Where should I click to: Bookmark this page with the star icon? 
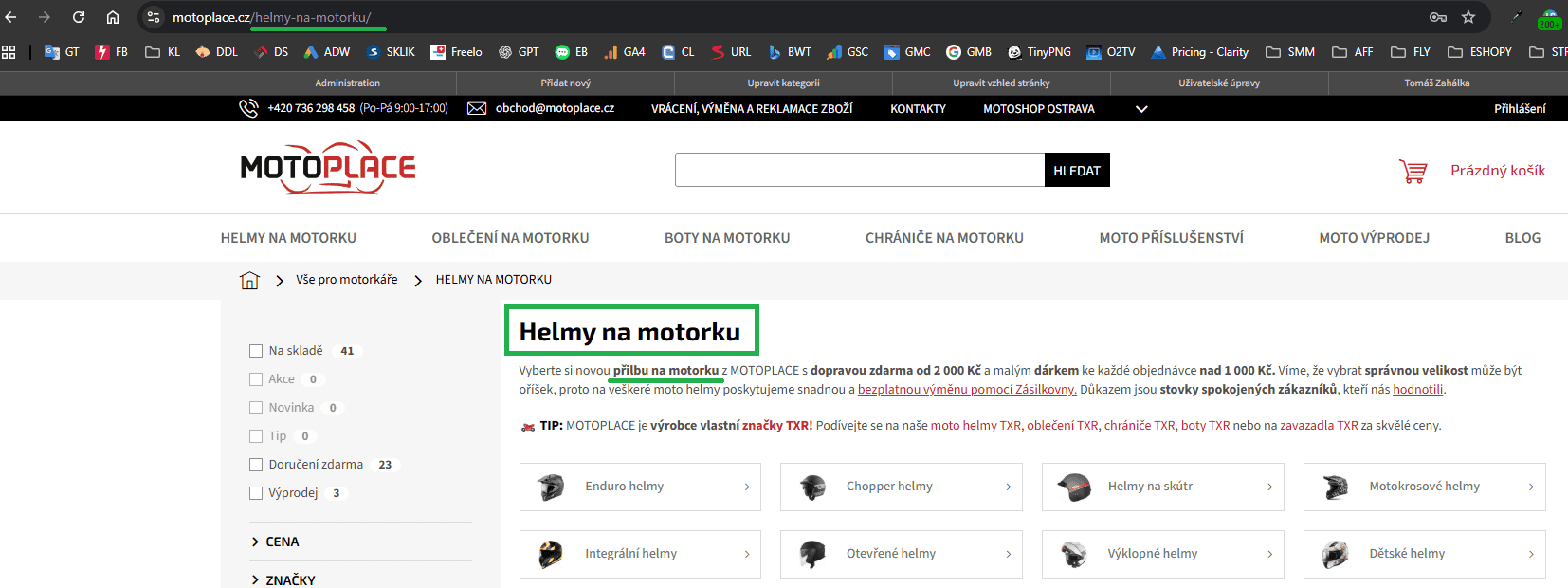pyautogui.click(x=1468, y=17)
